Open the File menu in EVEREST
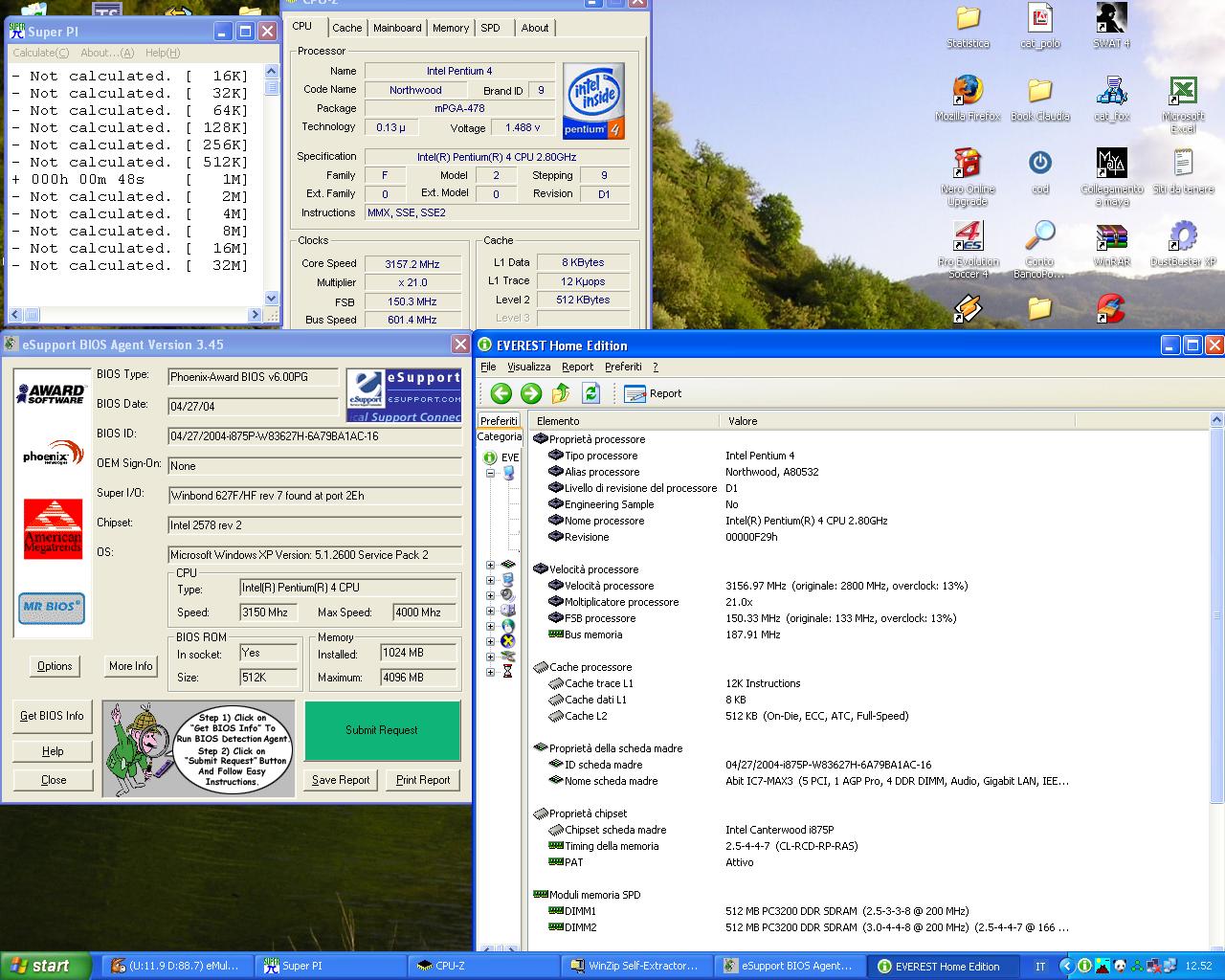The width and height of the screenshot is (1225, 980). point(488,367)
